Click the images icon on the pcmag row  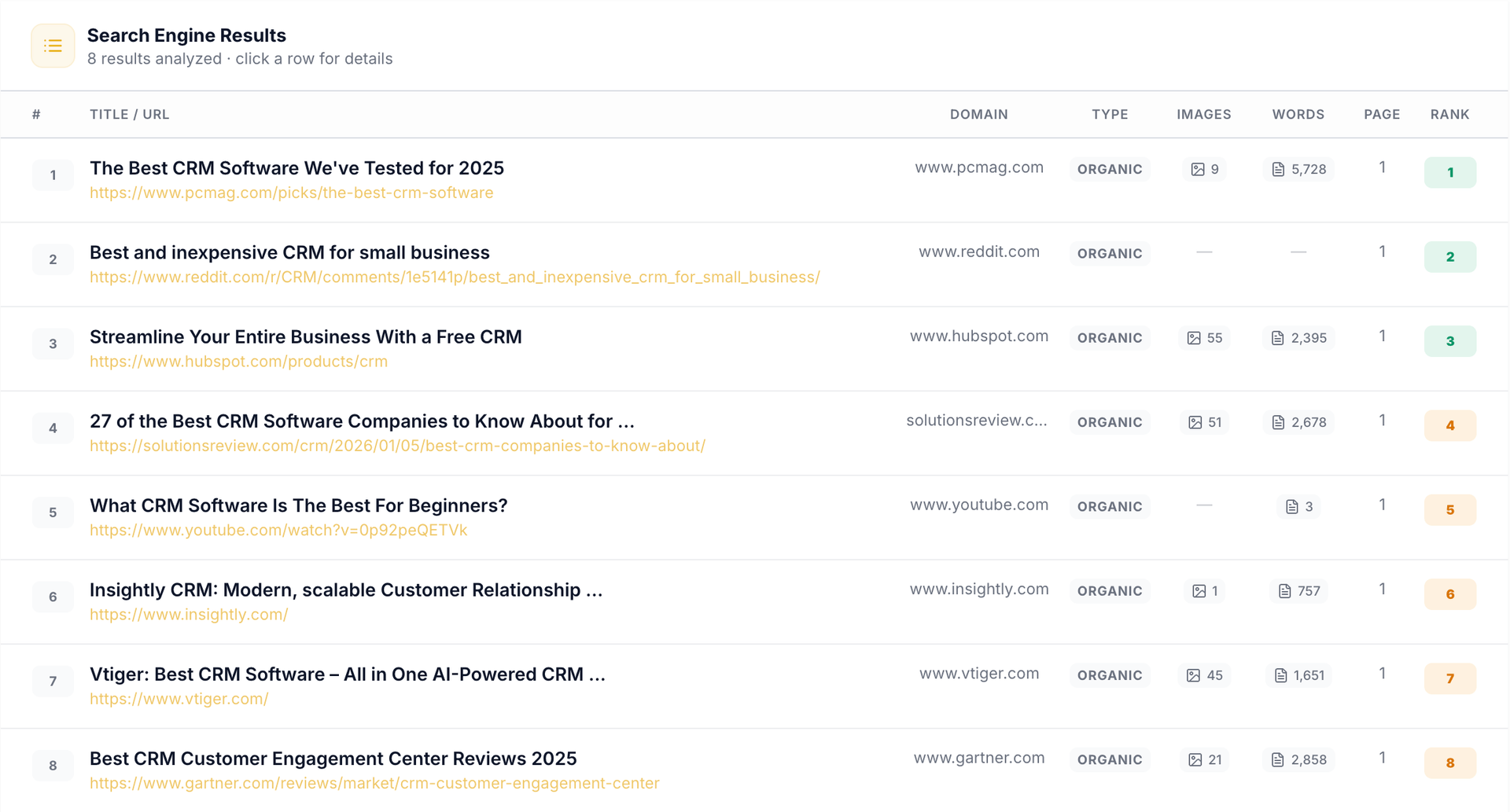pos(1197,169)
